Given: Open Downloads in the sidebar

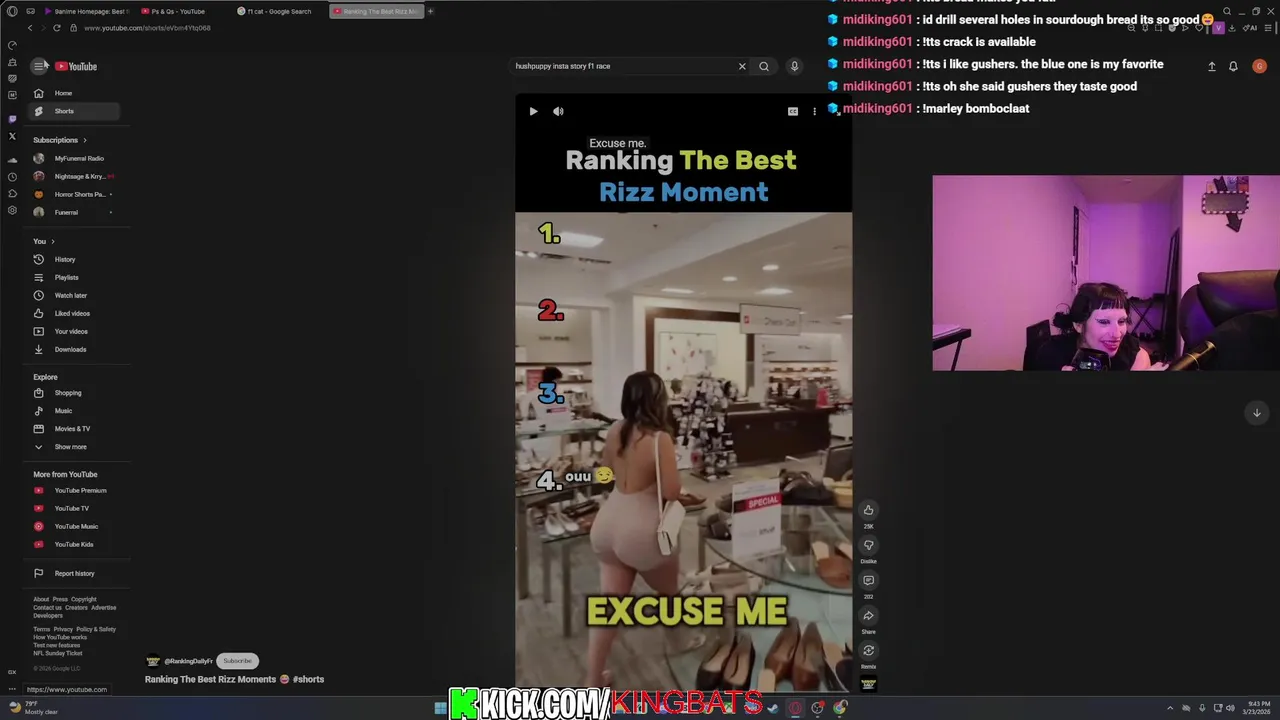Looking at the screenshot, I should point(75,349).
